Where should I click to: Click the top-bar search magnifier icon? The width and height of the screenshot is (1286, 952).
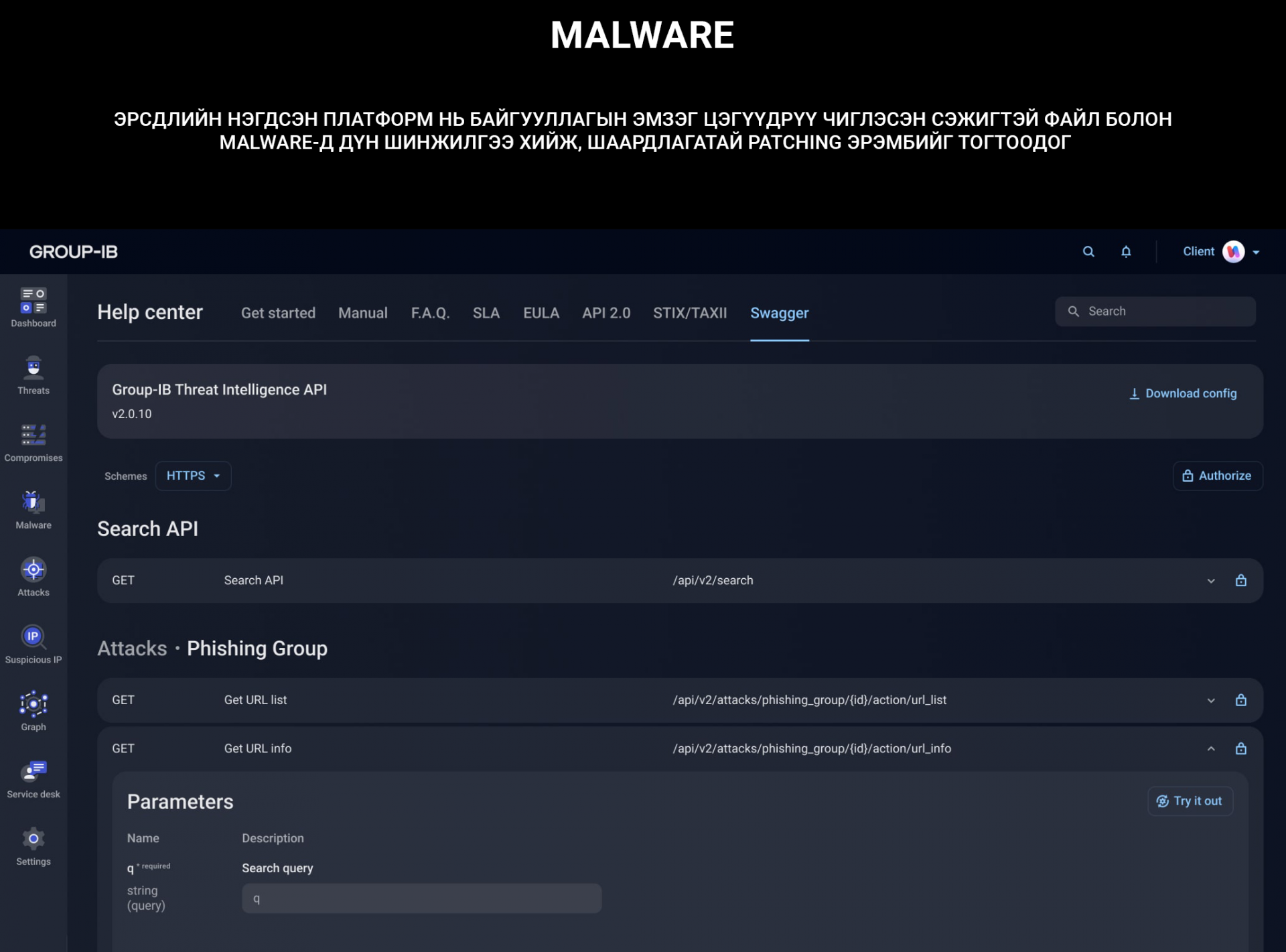pyautogui.click(x=1088, y=252)
